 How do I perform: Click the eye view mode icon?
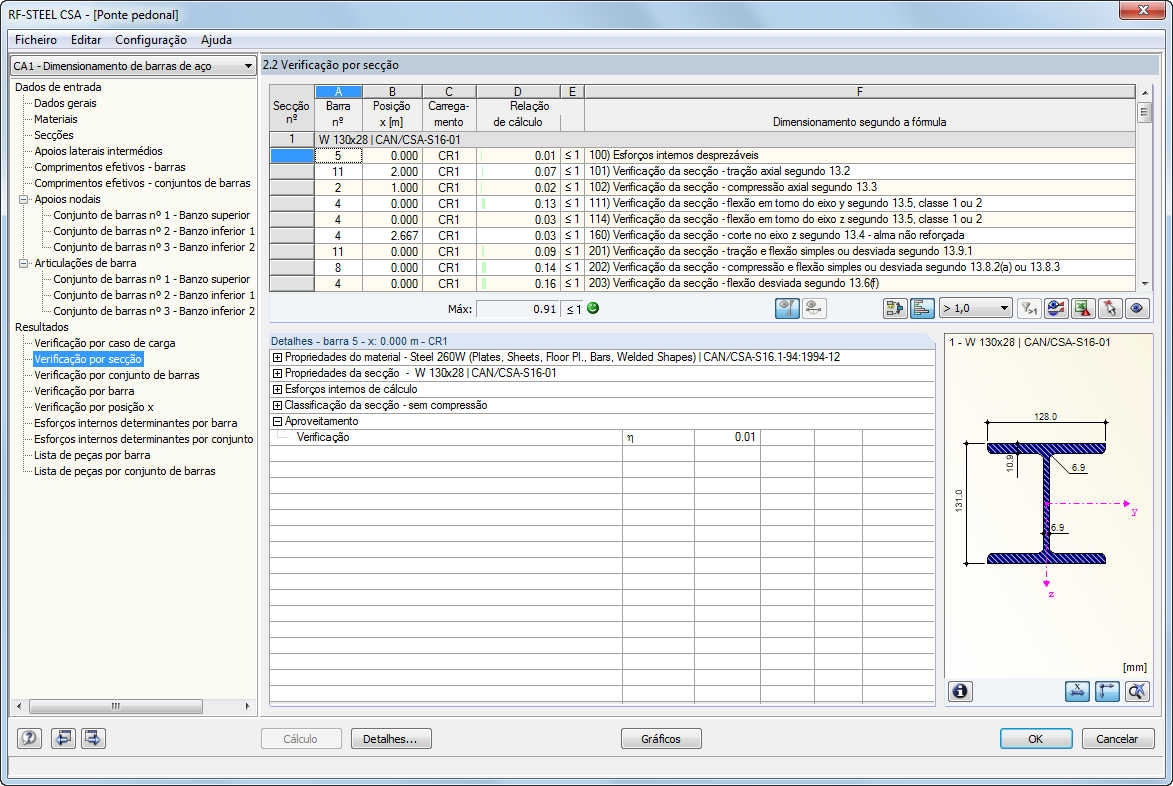pyautogui.click(x=1137, y=308)
